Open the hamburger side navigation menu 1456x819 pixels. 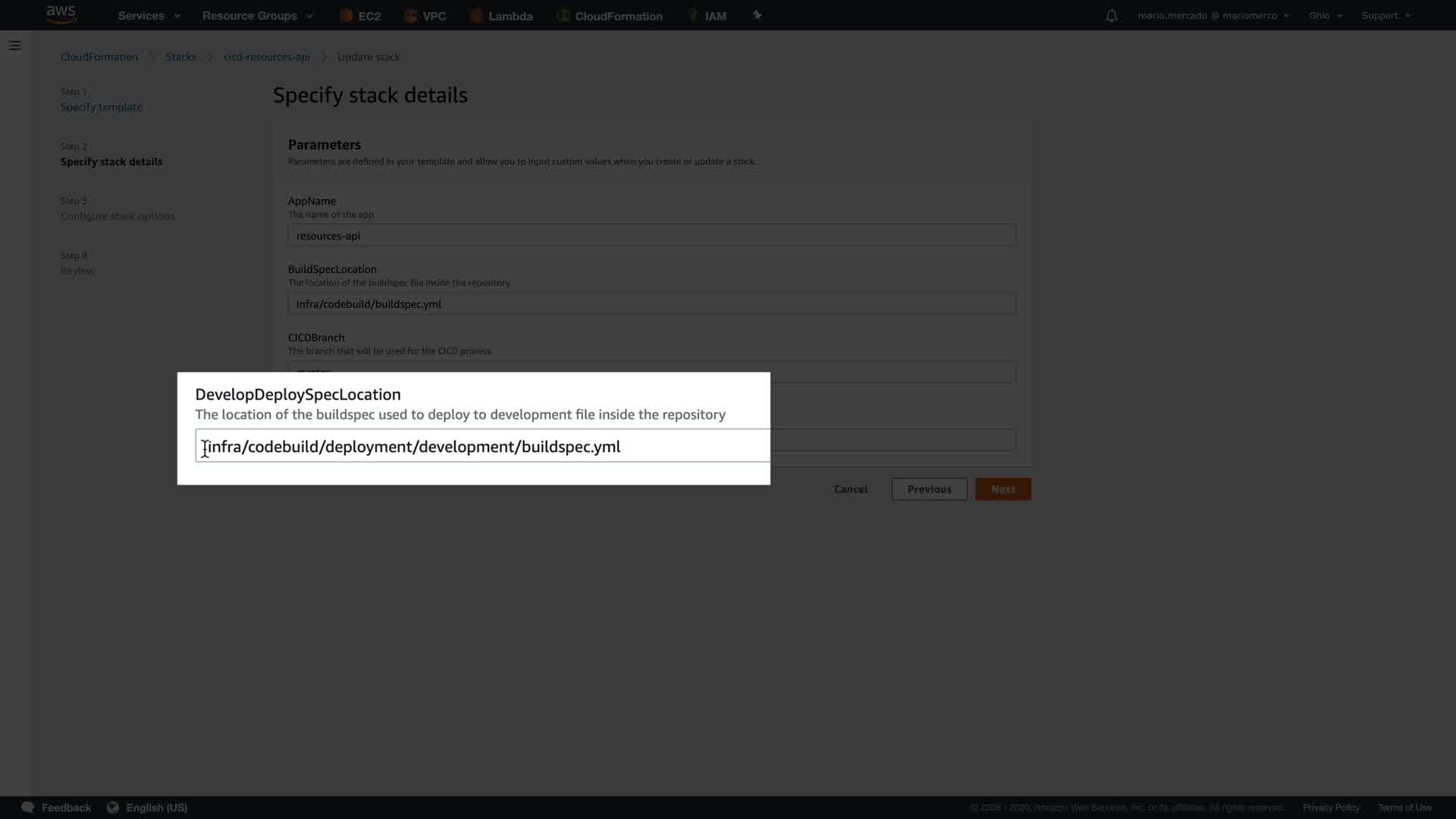pos(15,45)
